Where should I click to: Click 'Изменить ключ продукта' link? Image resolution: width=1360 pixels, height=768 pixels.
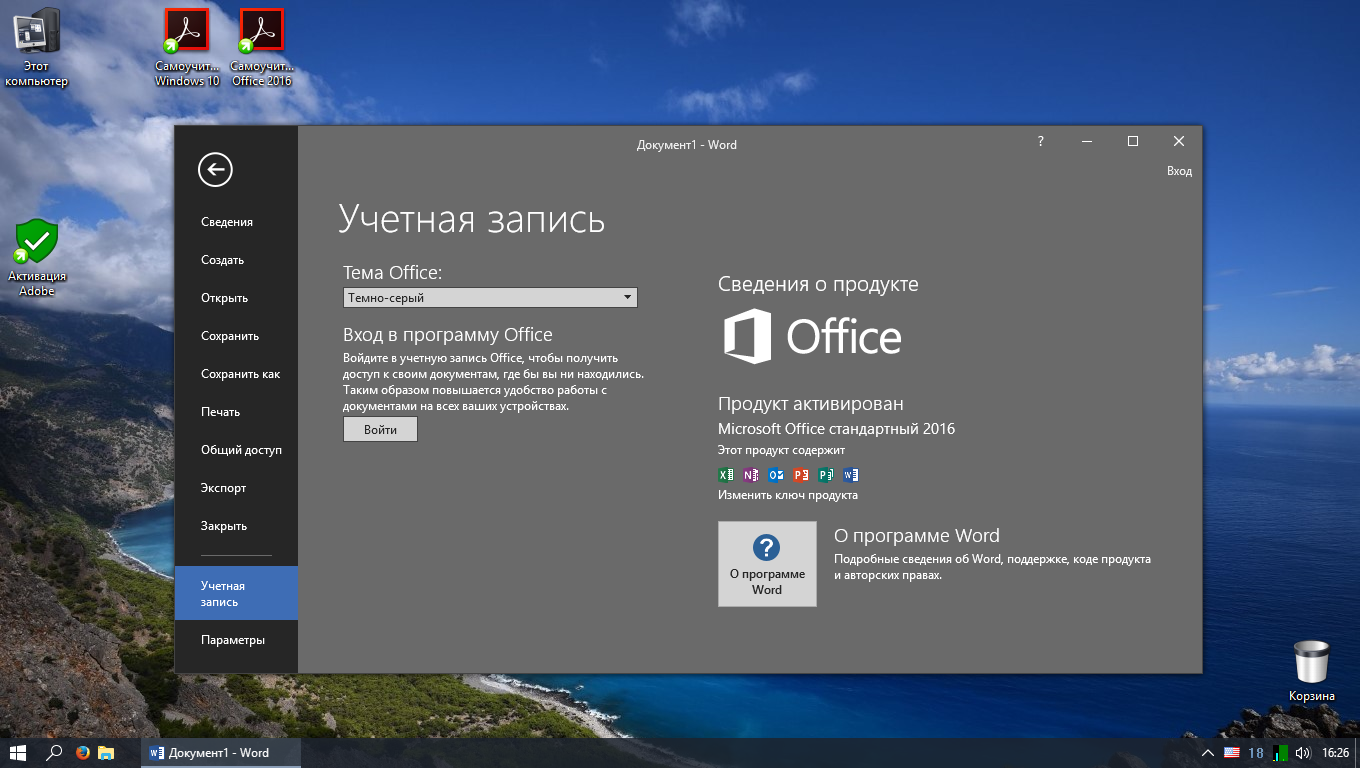pos(788,495)
